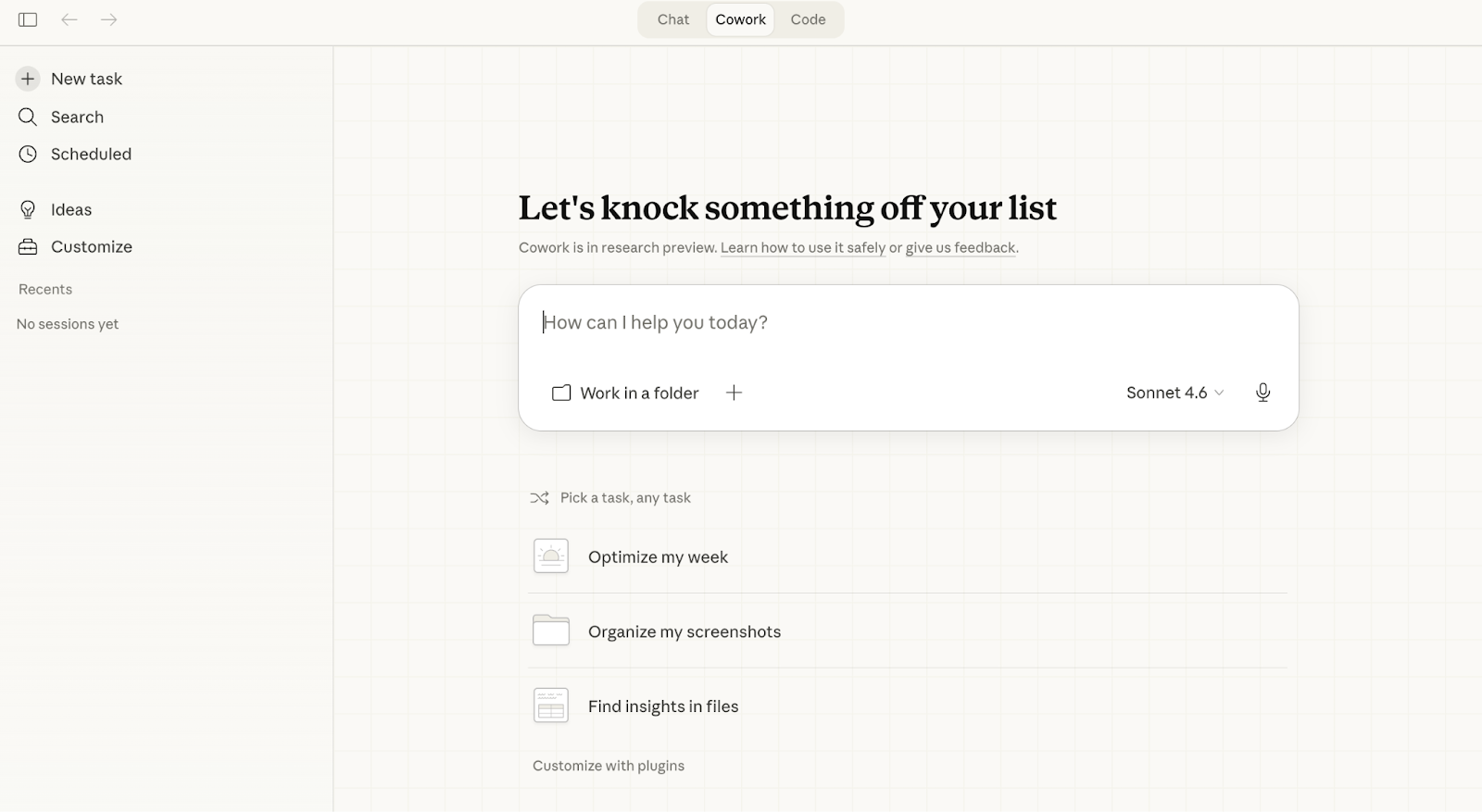Switch to the Chat tab

[673, 19]
